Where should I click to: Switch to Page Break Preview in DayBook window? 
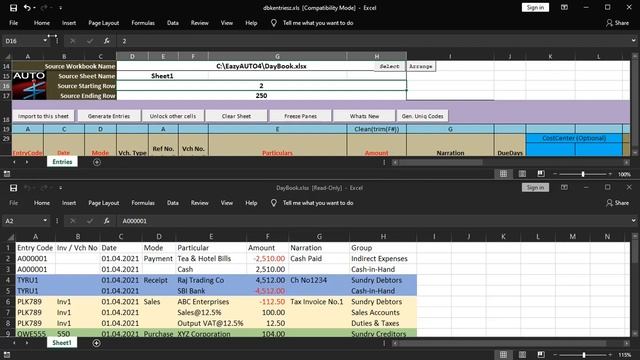[x=541, y=355]
